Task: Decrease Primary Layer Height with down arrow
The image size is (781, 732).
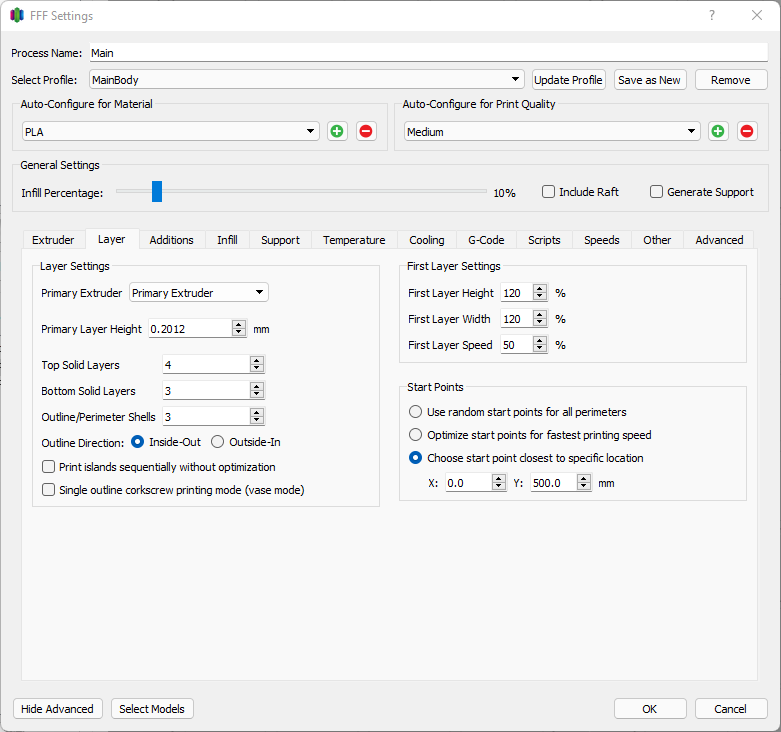Action: pyautogui.click(x=239, y=332)
